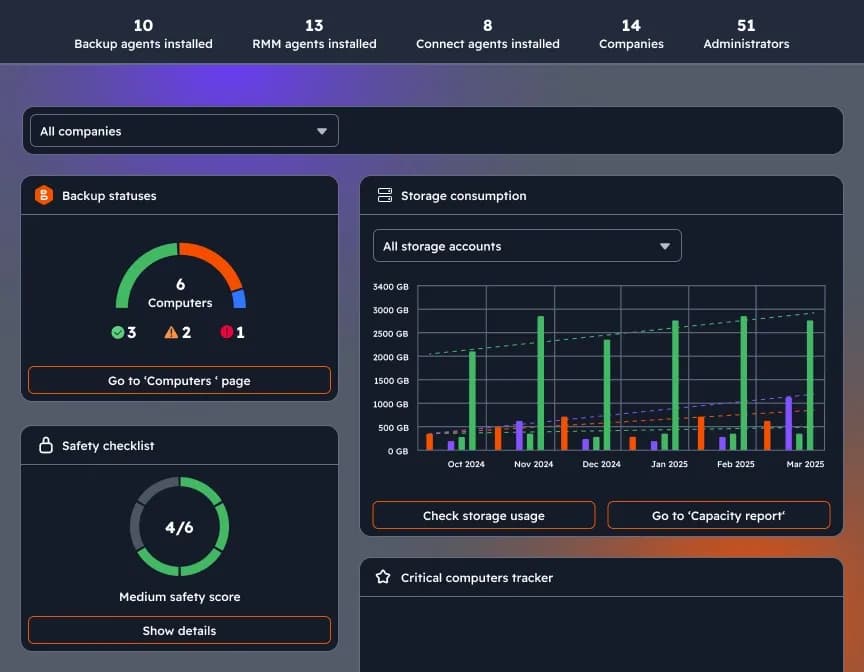Click the Critical computers tracker star icon
The height and width of the screenshot is (672, 864).
point(383,577)
